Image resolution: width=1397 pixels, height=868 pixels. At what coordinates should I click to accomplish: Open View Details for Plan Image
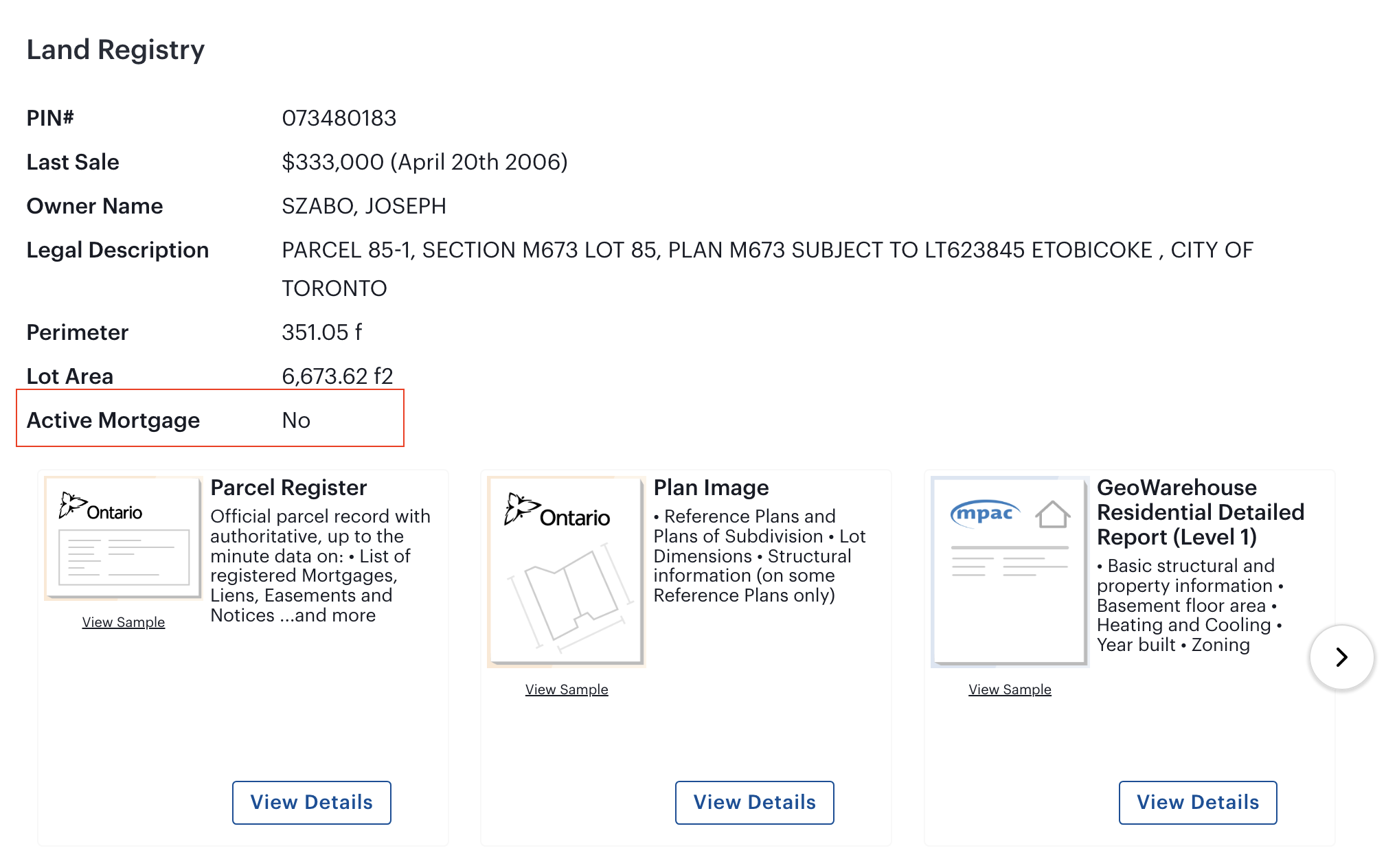click(x=754, y=802)
